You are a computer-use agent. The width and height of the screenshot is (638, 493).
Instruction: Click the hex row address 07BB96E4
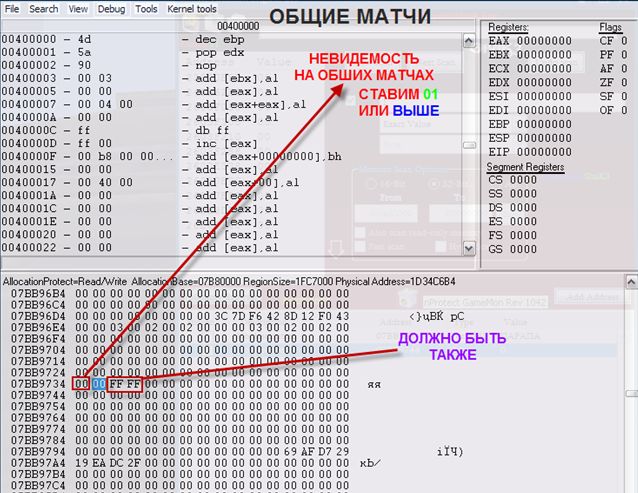coord(38,327)
